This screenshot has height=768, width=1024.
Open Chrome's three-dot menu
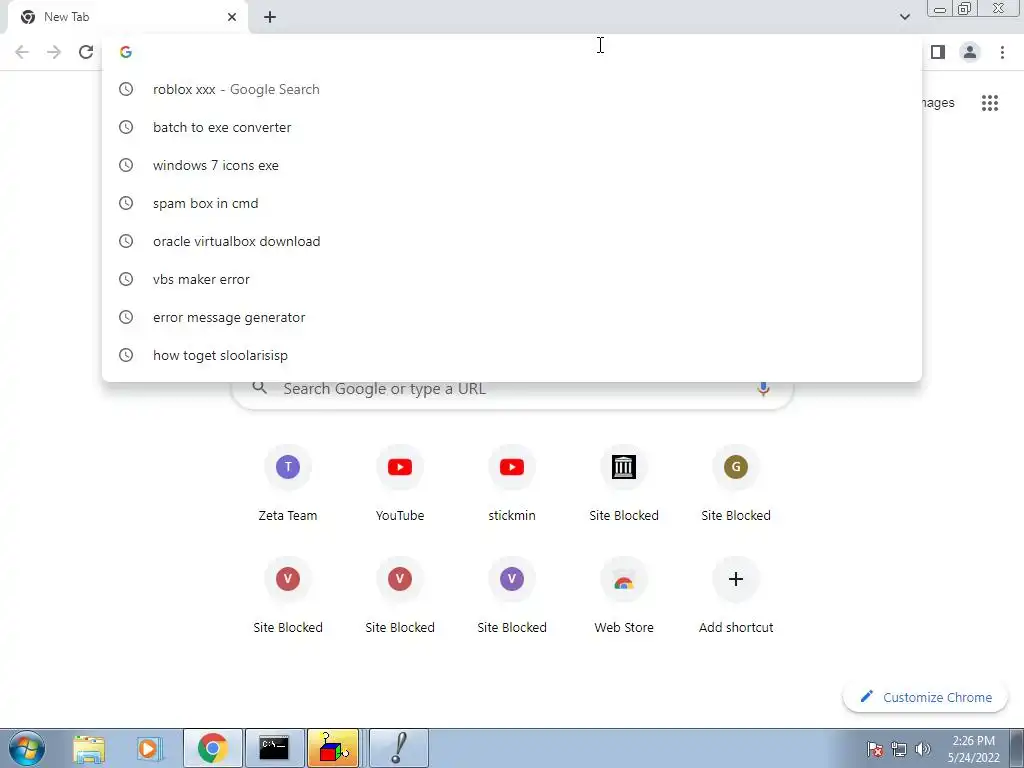[1002, 52]
